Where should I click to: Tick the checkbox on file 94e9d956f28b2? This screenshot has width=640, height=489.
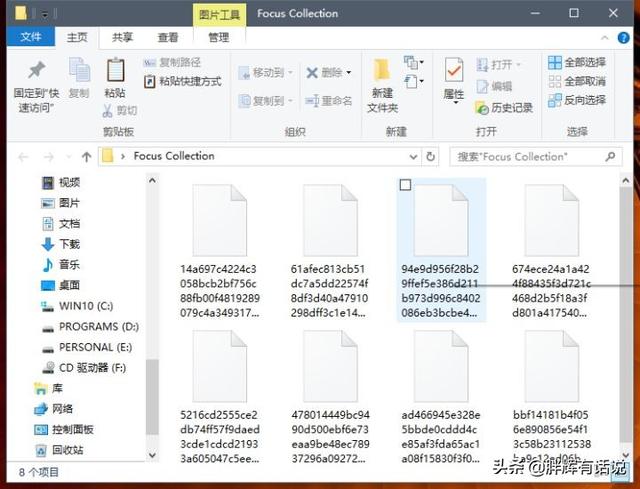[x=404, y=185]
